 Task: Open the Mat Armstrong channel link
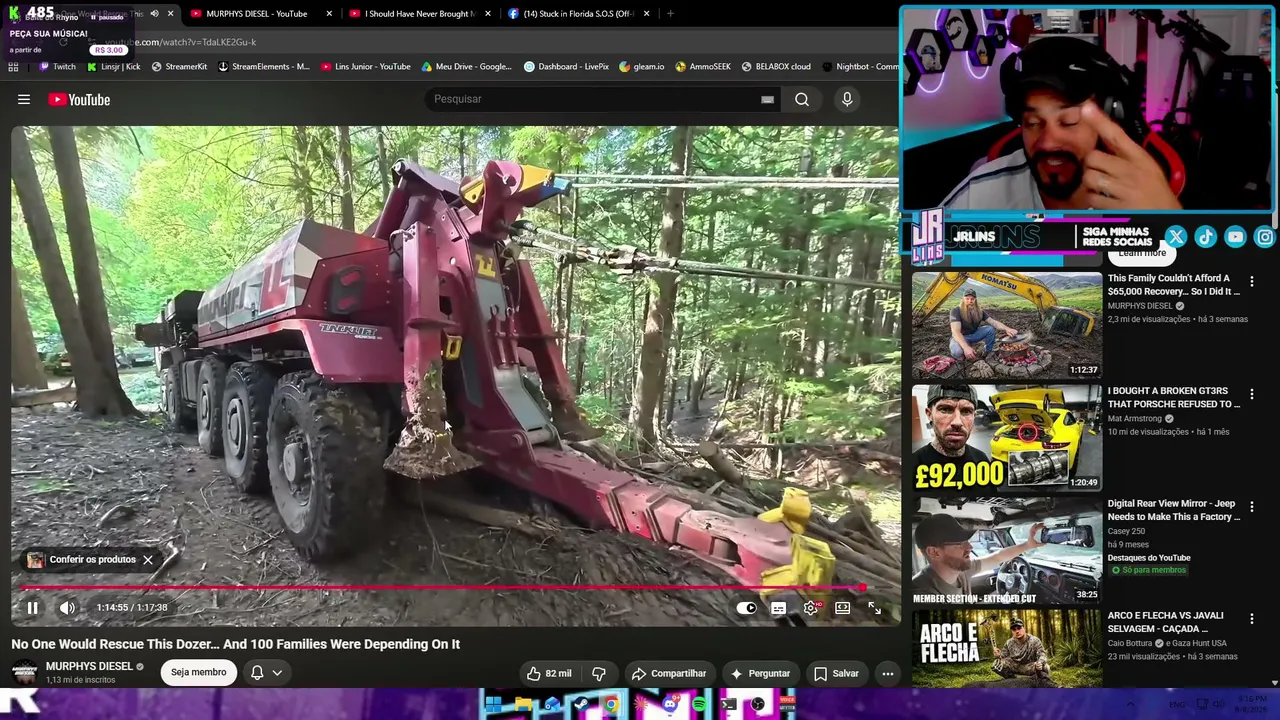pyautogui.click(x=1134, y=419)
